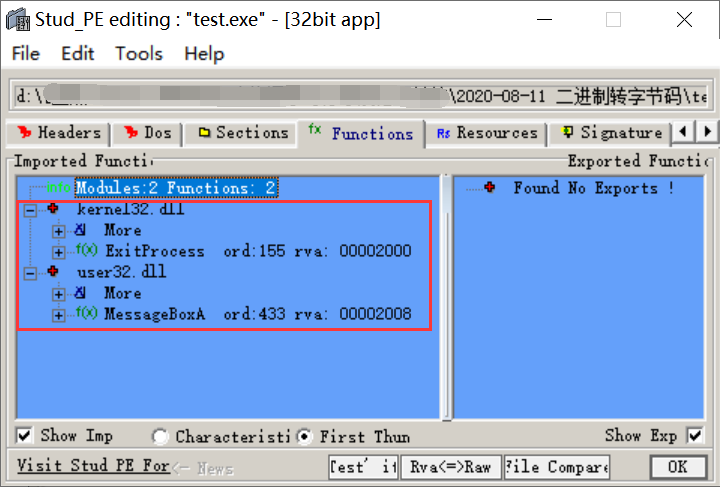
Task: Expand the MessageBoxA function node
Action: click(58, 315)
